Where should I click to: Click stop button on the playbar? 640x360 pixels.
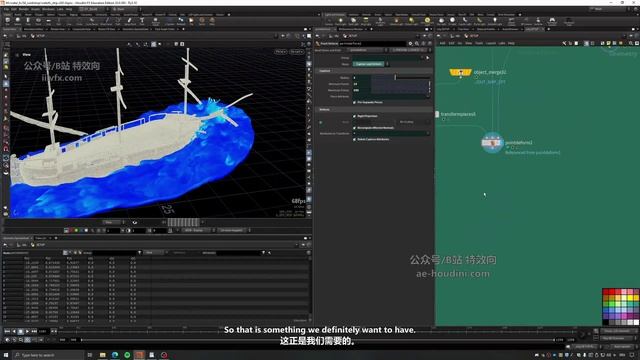(20, 331)
